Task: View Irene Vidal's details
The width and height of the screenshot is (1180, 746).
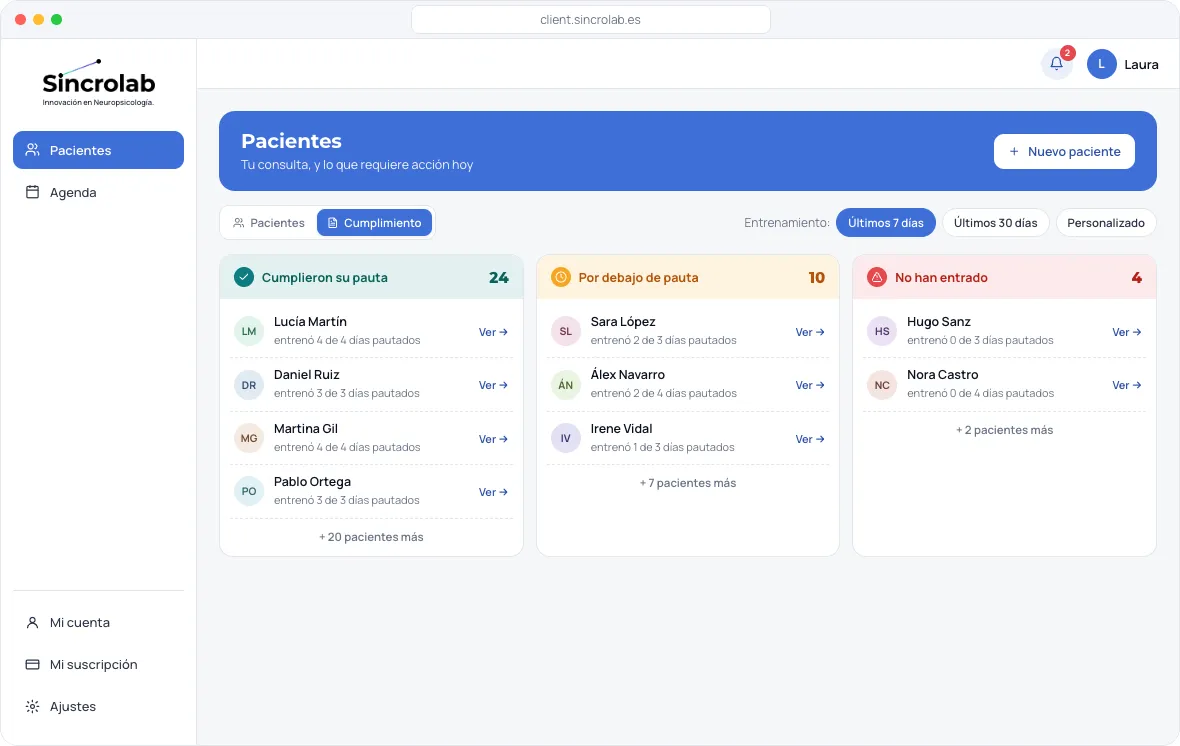Action: point(810,439)
